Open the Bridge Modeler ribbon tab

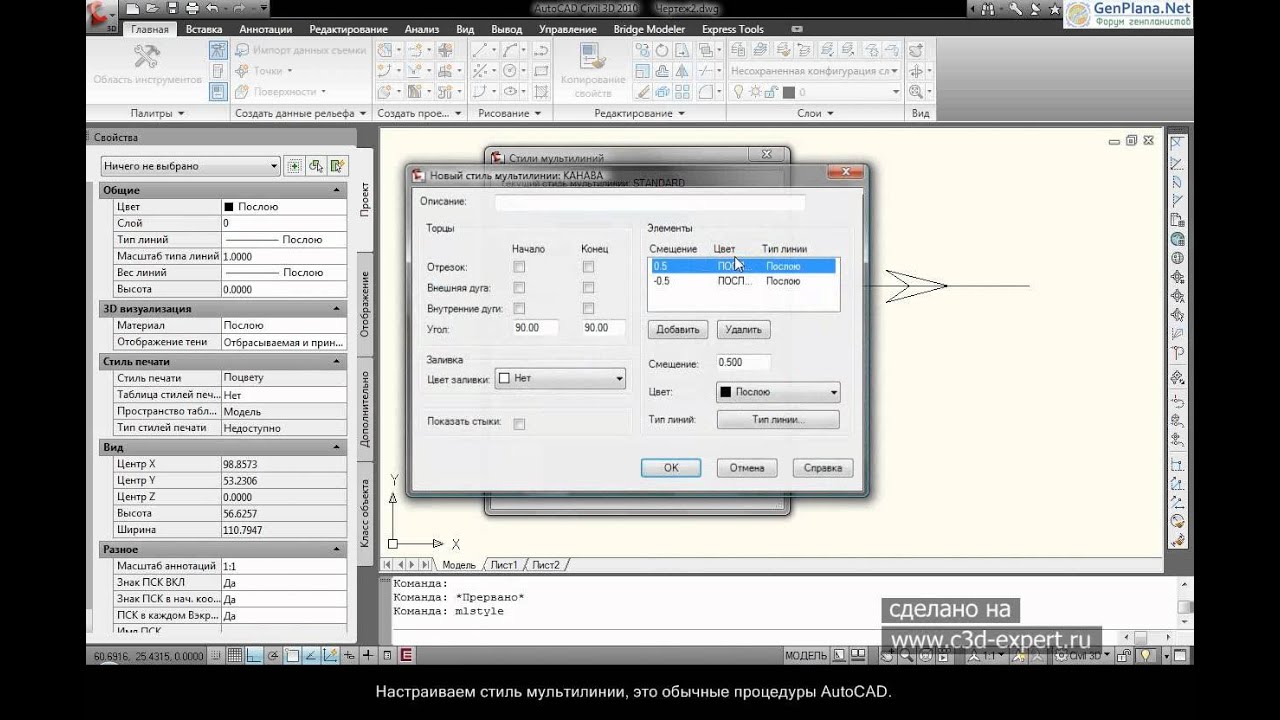click(651, 30)
